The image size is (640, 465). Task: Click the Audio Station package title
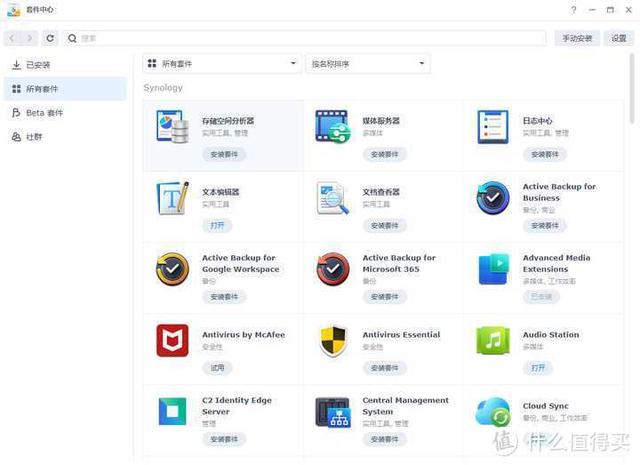tap(551, 335)
